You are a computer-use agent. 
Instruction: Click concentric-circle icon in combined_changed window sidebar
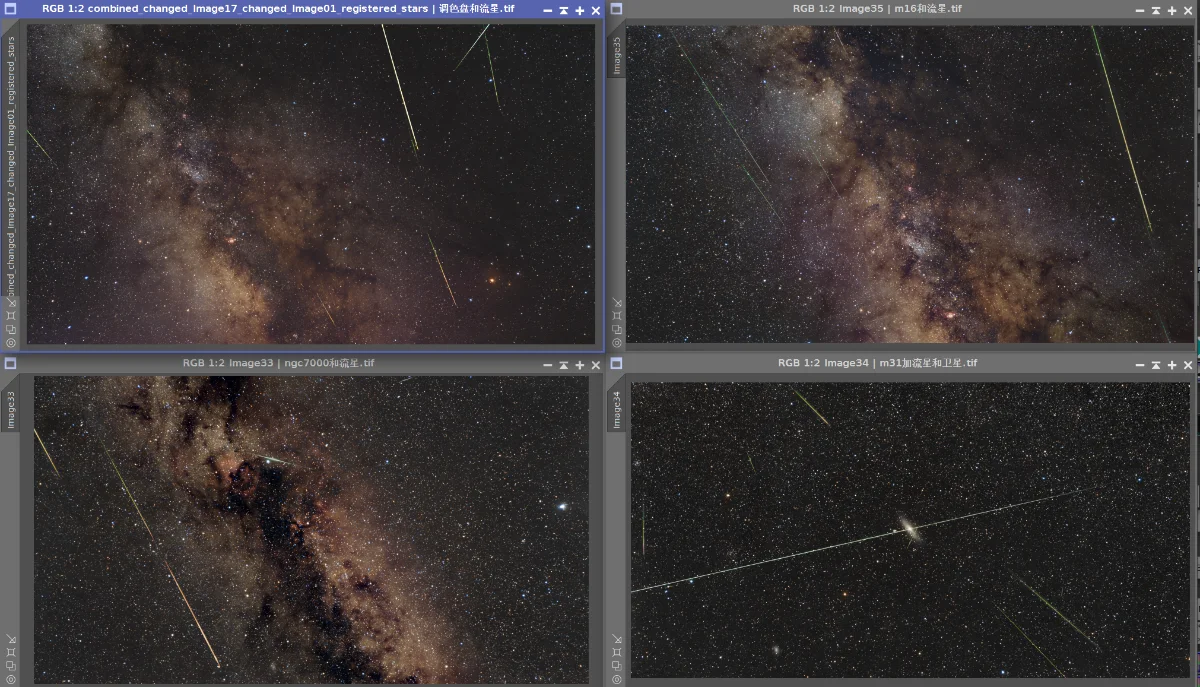(11, 342)
